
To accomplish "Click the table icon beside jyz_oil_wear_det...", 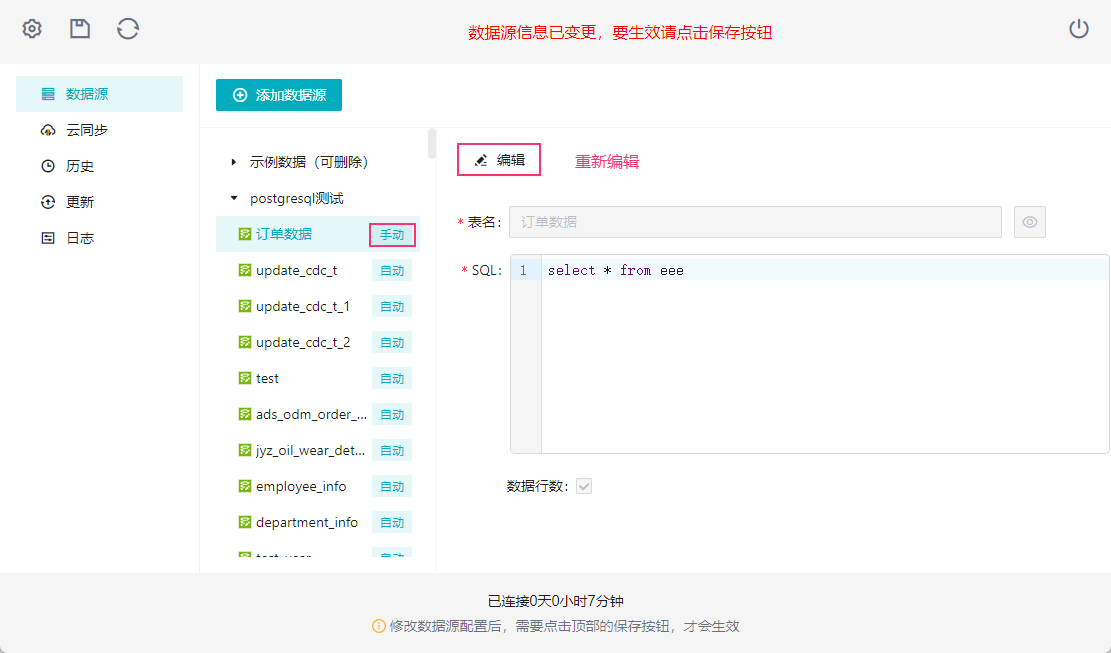I will (x=244, y=450).
